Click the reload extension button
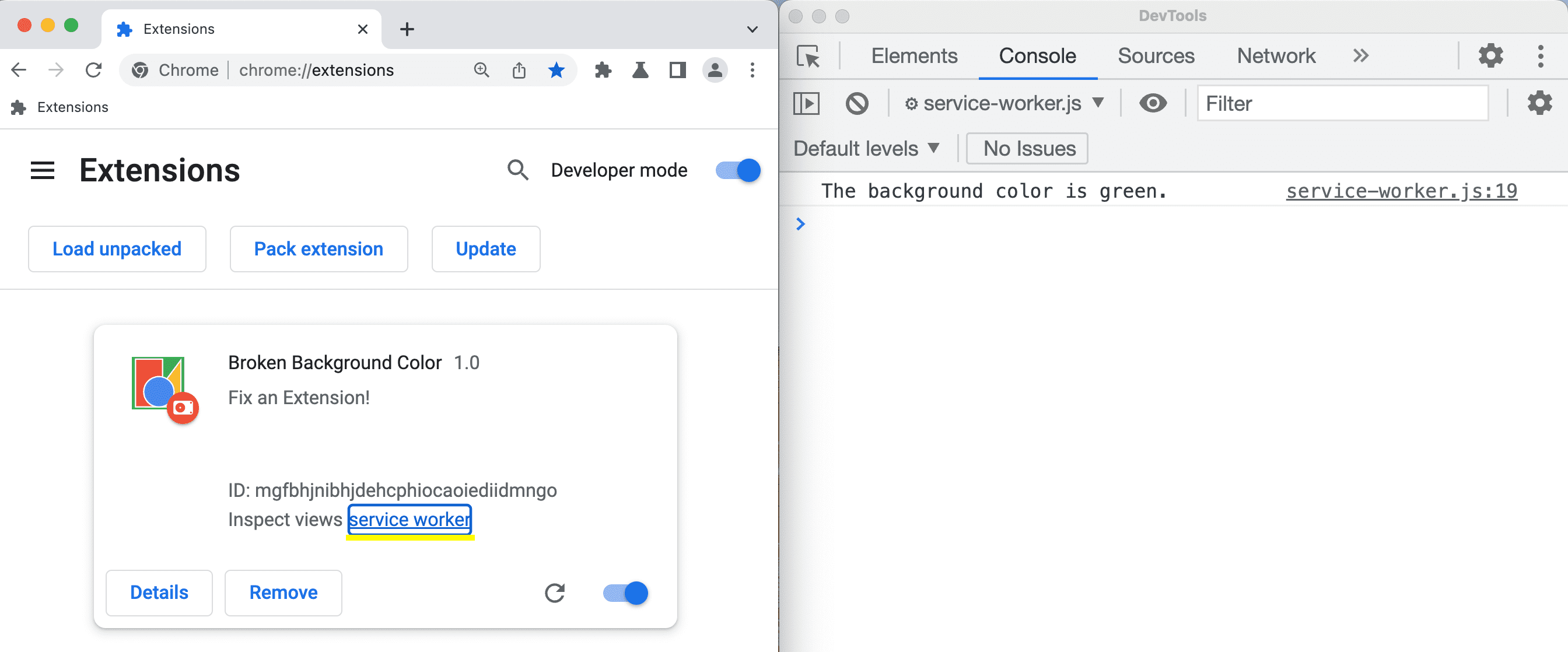 point(555,592)
